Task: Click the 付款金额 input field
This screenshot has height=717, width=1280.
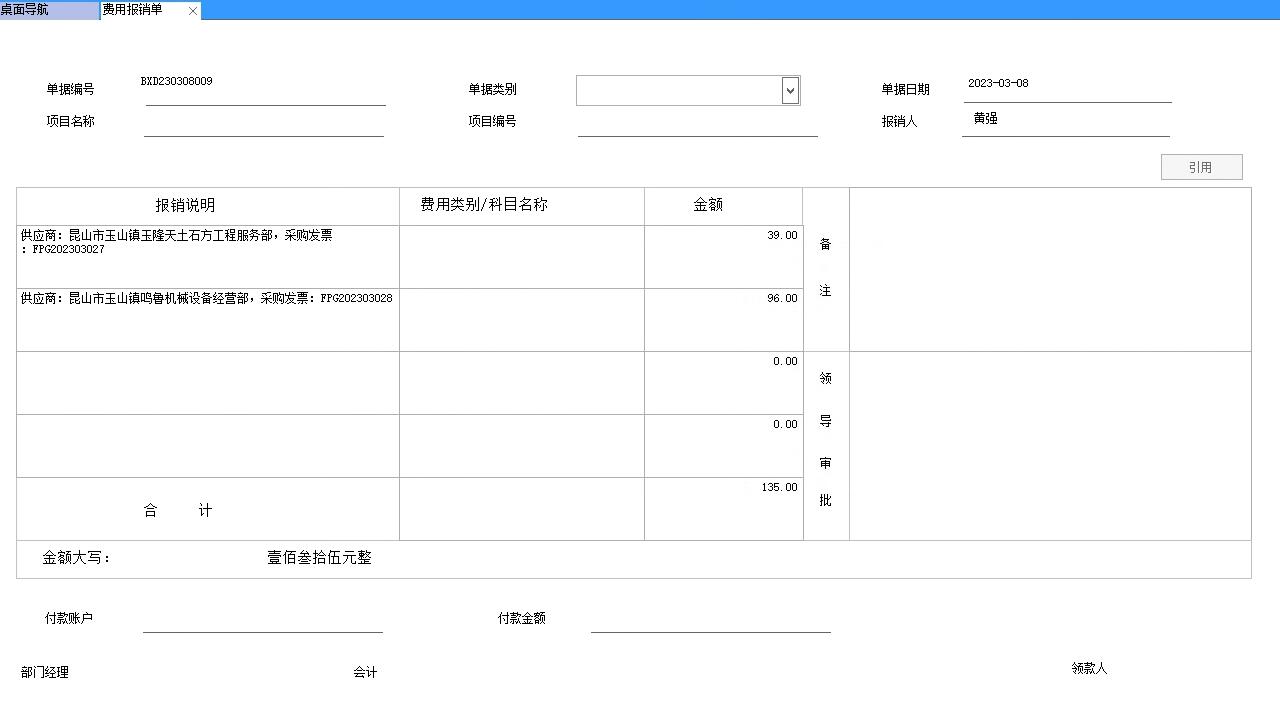Action: pos(710,619)
